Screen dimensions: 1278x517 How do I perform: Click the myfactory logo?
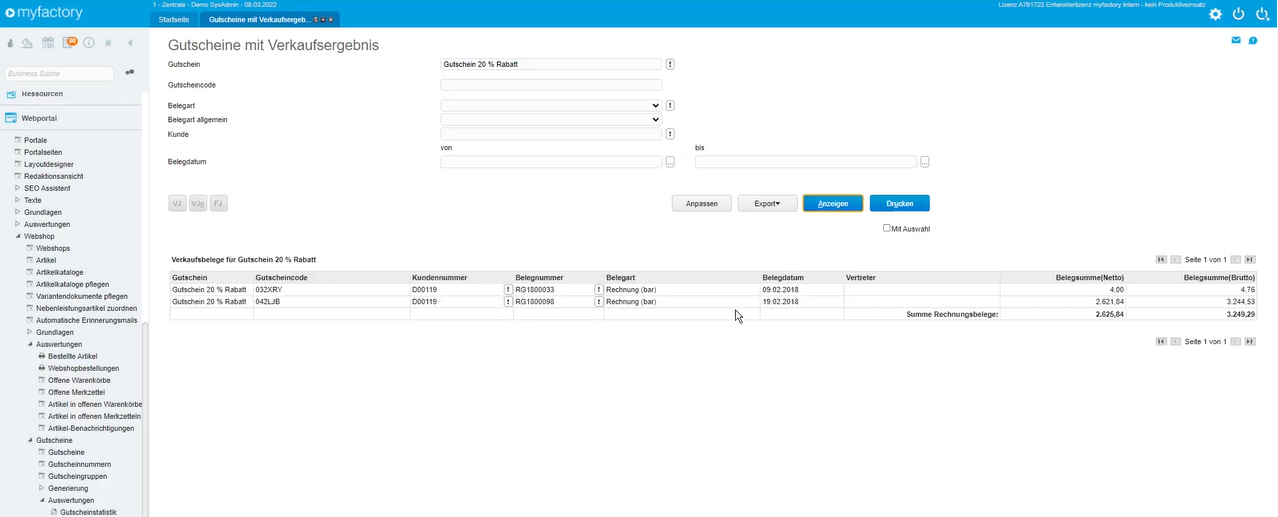click(44, 13)
